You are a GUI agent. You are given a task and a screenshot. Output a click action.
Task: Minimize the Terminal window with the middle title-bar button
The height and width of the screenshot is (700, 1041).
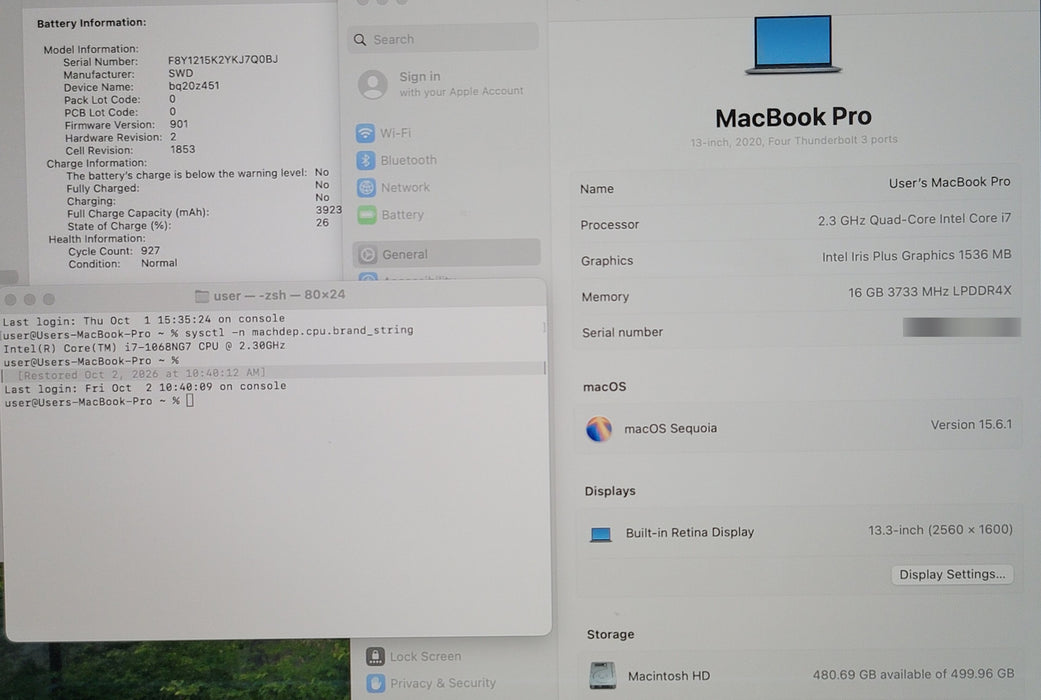[x=29, y=300]
